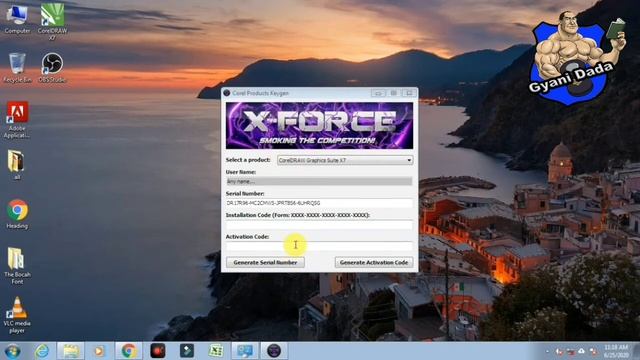The image size is (640, 360).
Task: Select the OBS Studio desktop shortcut
Action: point(52,68)
